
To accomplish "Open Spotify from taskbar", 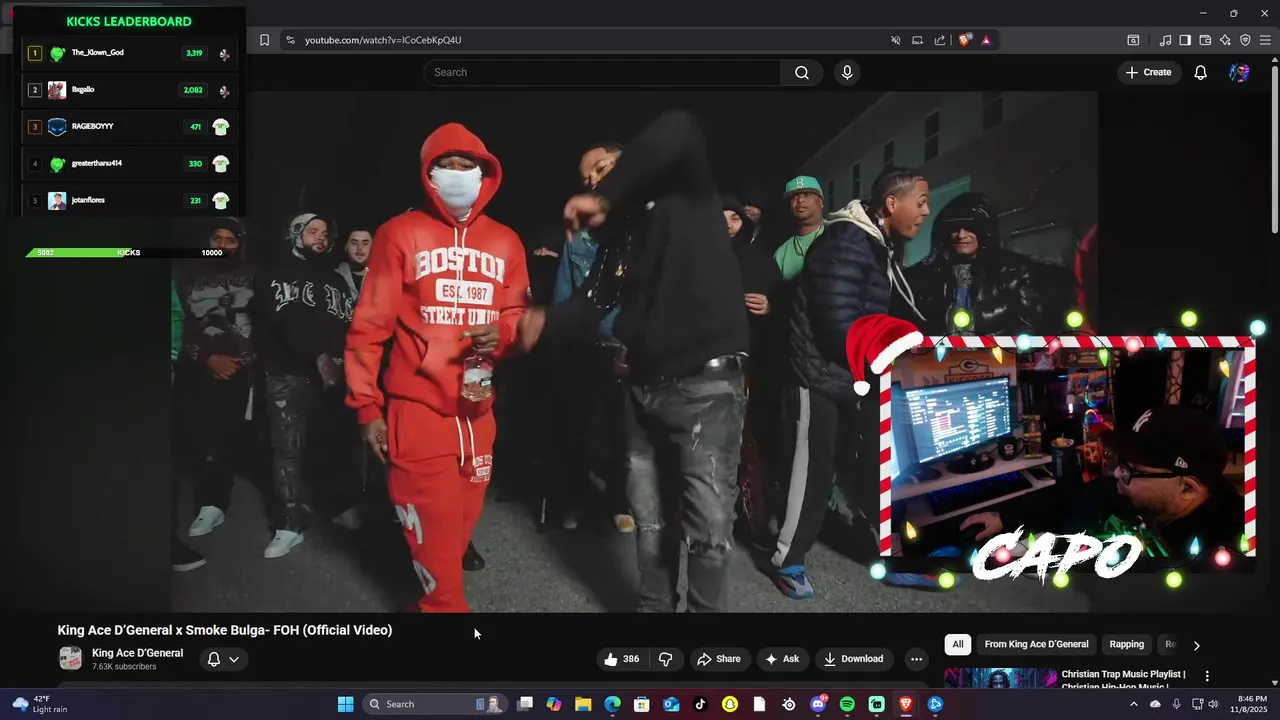I will (x=847, y=704).
